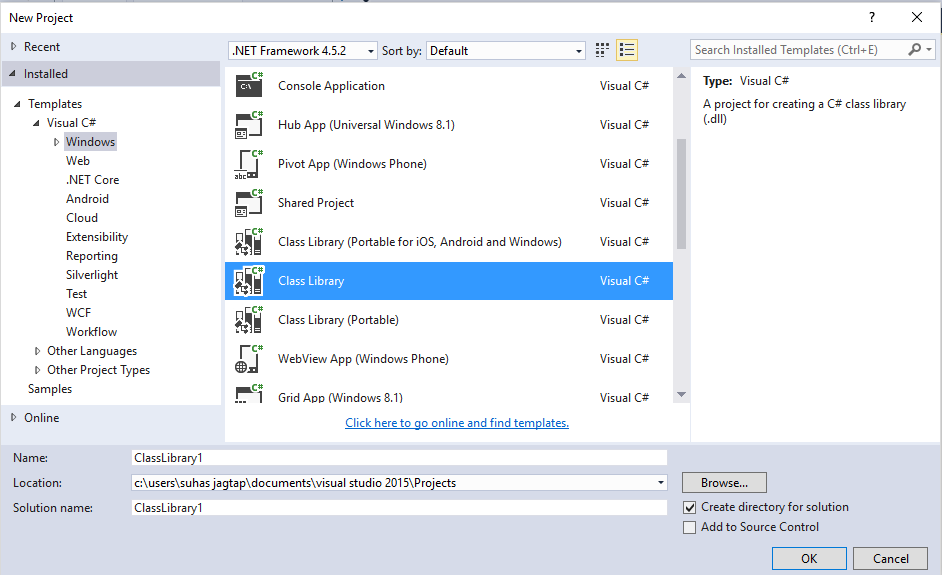Click the Pivot App (Windows Phone) icon
942x575 pixels.
tap(249, 164)
